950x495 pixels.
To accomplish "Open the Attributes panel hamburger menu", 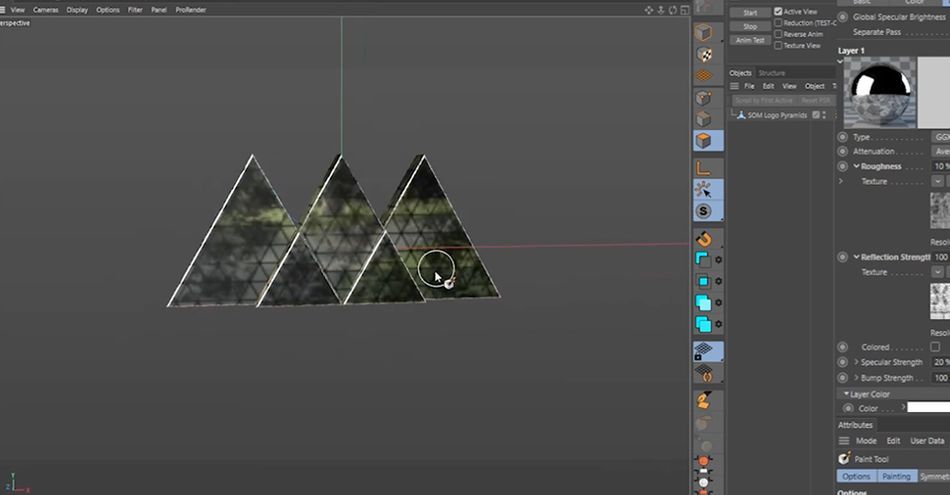I will [844, 440].
